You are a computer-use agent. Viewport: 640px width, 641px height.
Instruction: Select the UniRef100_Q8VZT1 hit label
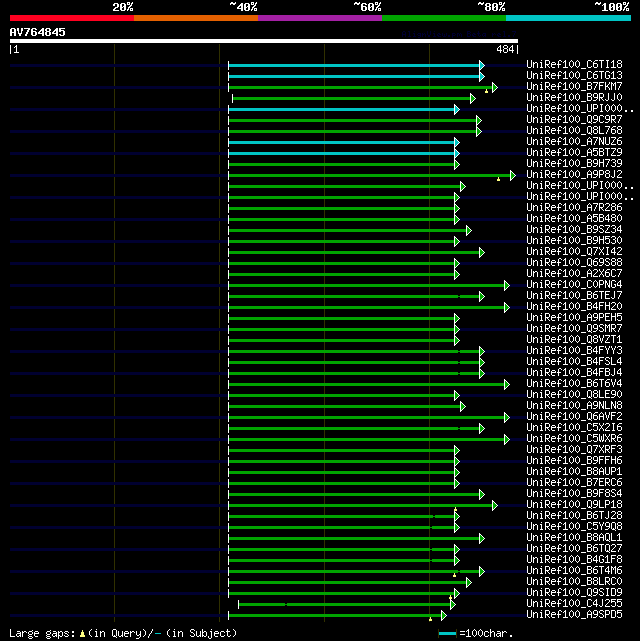click(x=574, y=340)
